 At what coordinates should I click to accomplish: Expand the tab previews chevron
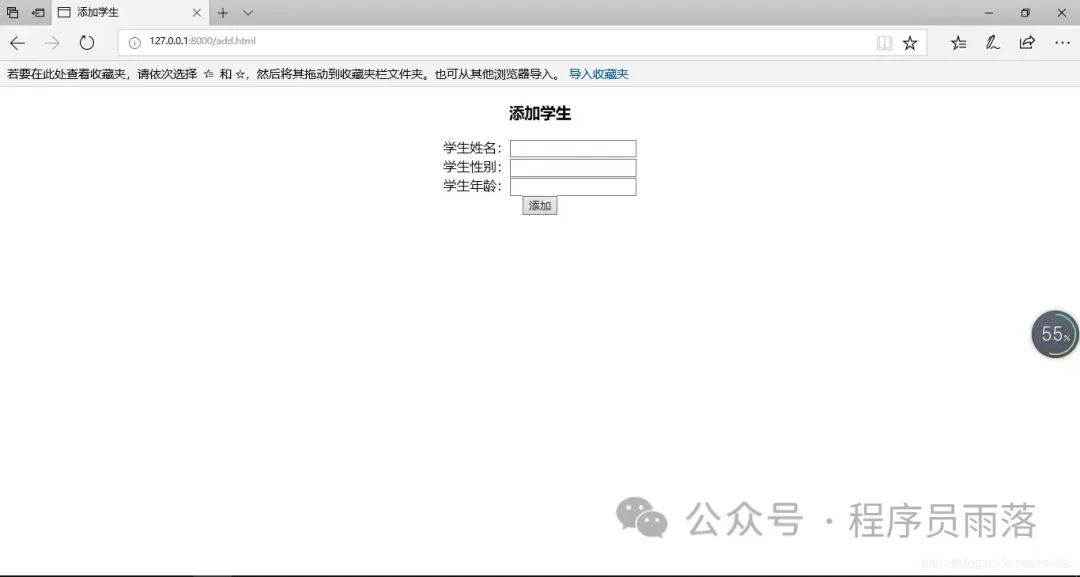tap(248, 12)
